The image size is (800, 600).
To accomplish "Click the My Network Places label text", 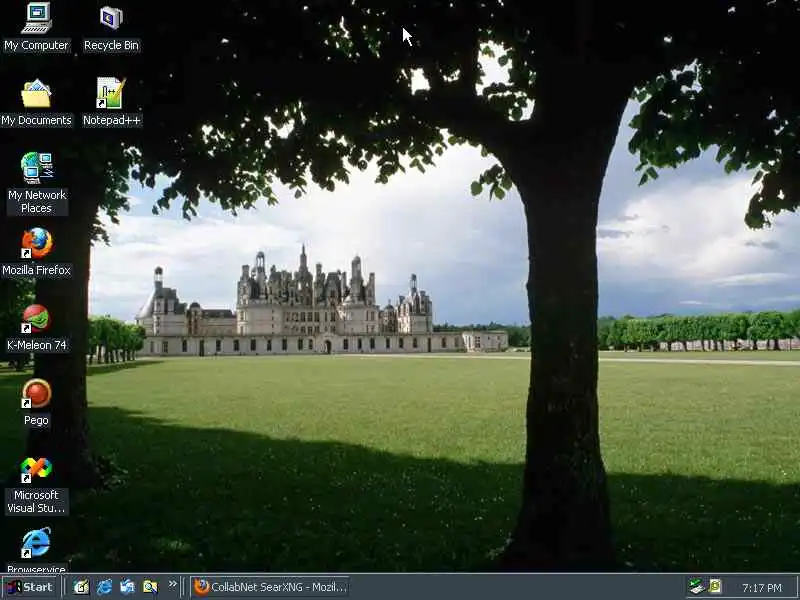I will [x=37, y=202].
